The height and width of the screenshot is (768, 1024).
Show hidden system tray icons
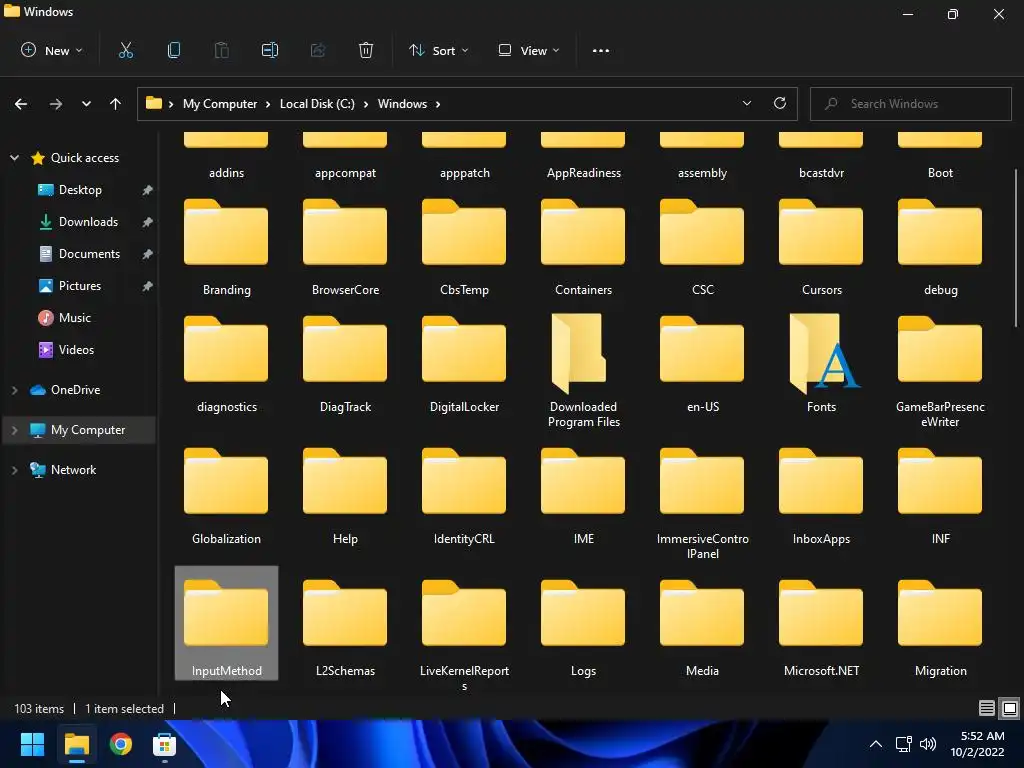click(876, 744)
